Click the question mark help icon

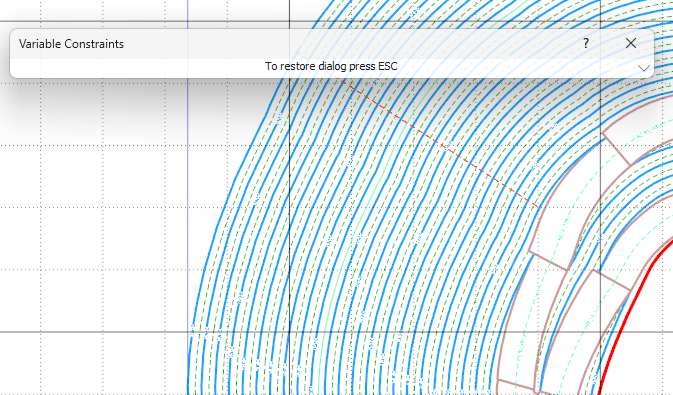click(586, 43)
